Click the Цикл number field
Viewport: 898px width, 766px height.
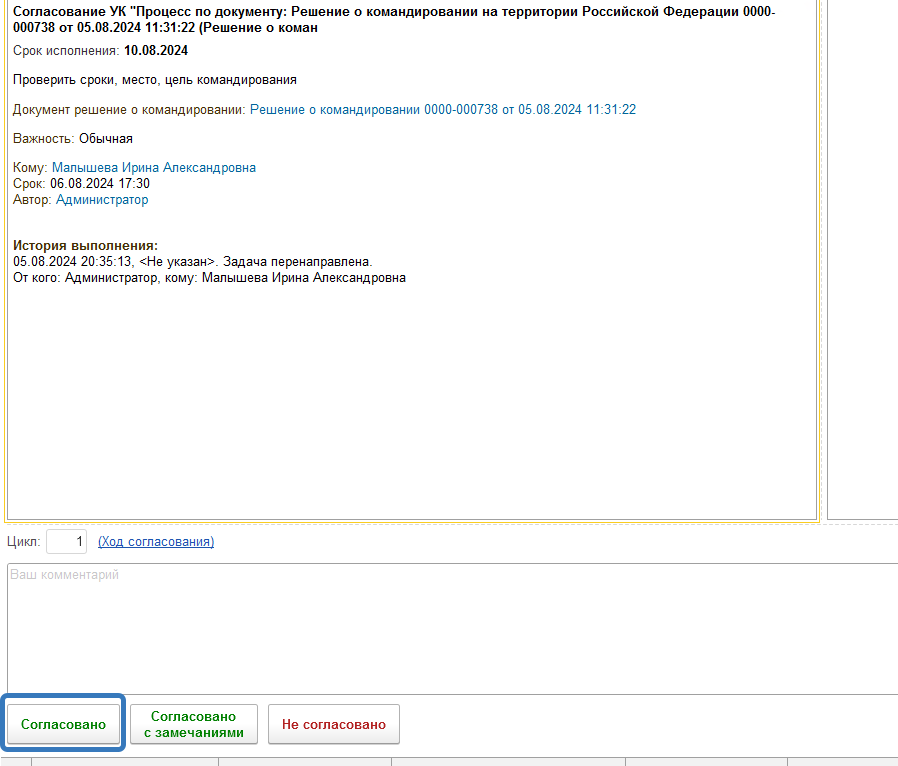(x=66, y=542)
